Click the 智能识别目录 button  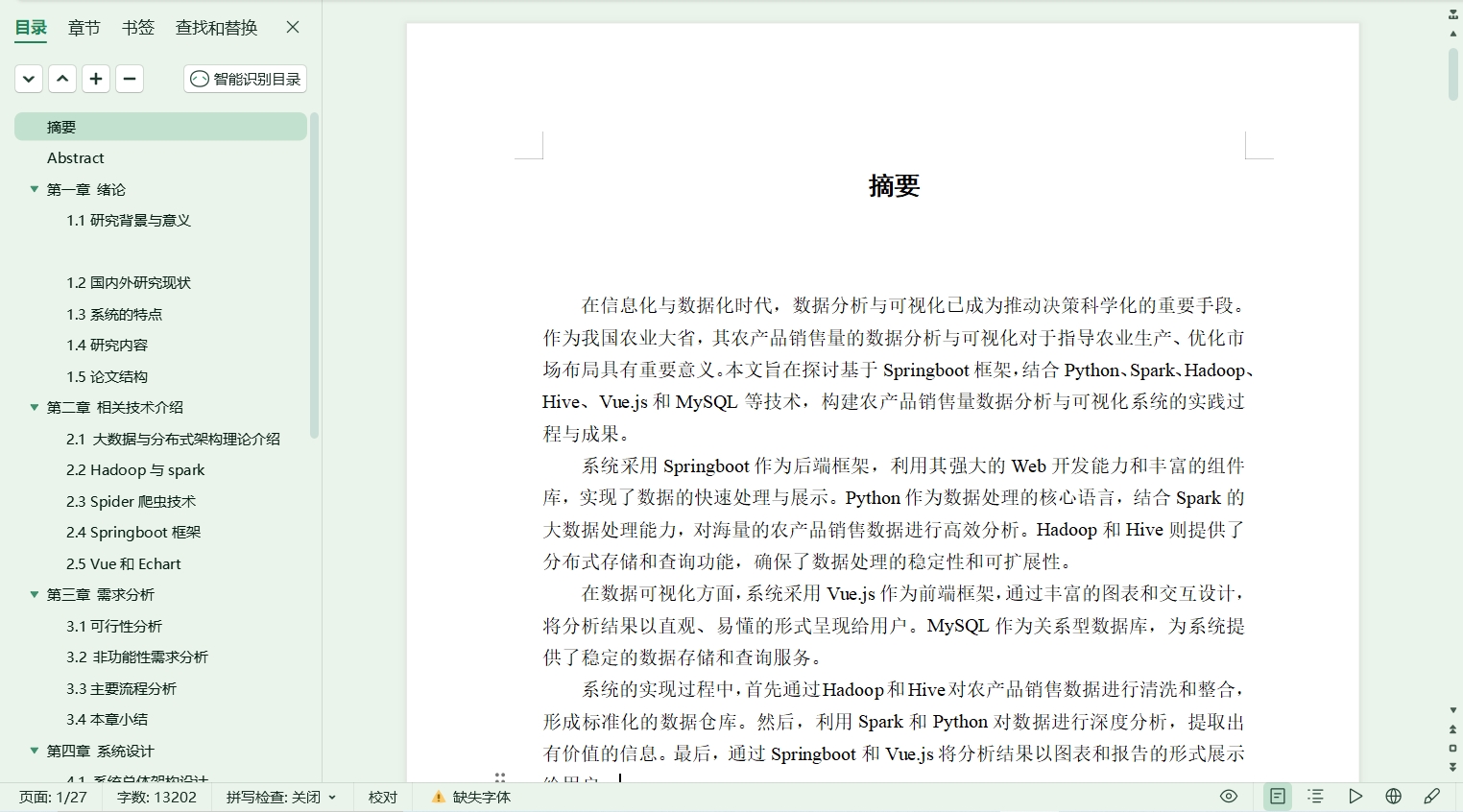[x=246, y=79]
